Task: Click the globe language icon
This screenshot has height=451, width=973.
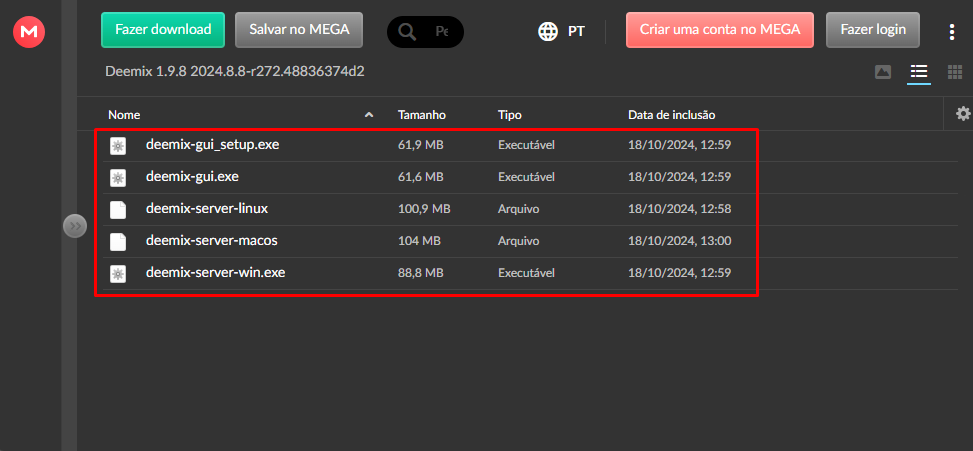Action: point(548,31)
